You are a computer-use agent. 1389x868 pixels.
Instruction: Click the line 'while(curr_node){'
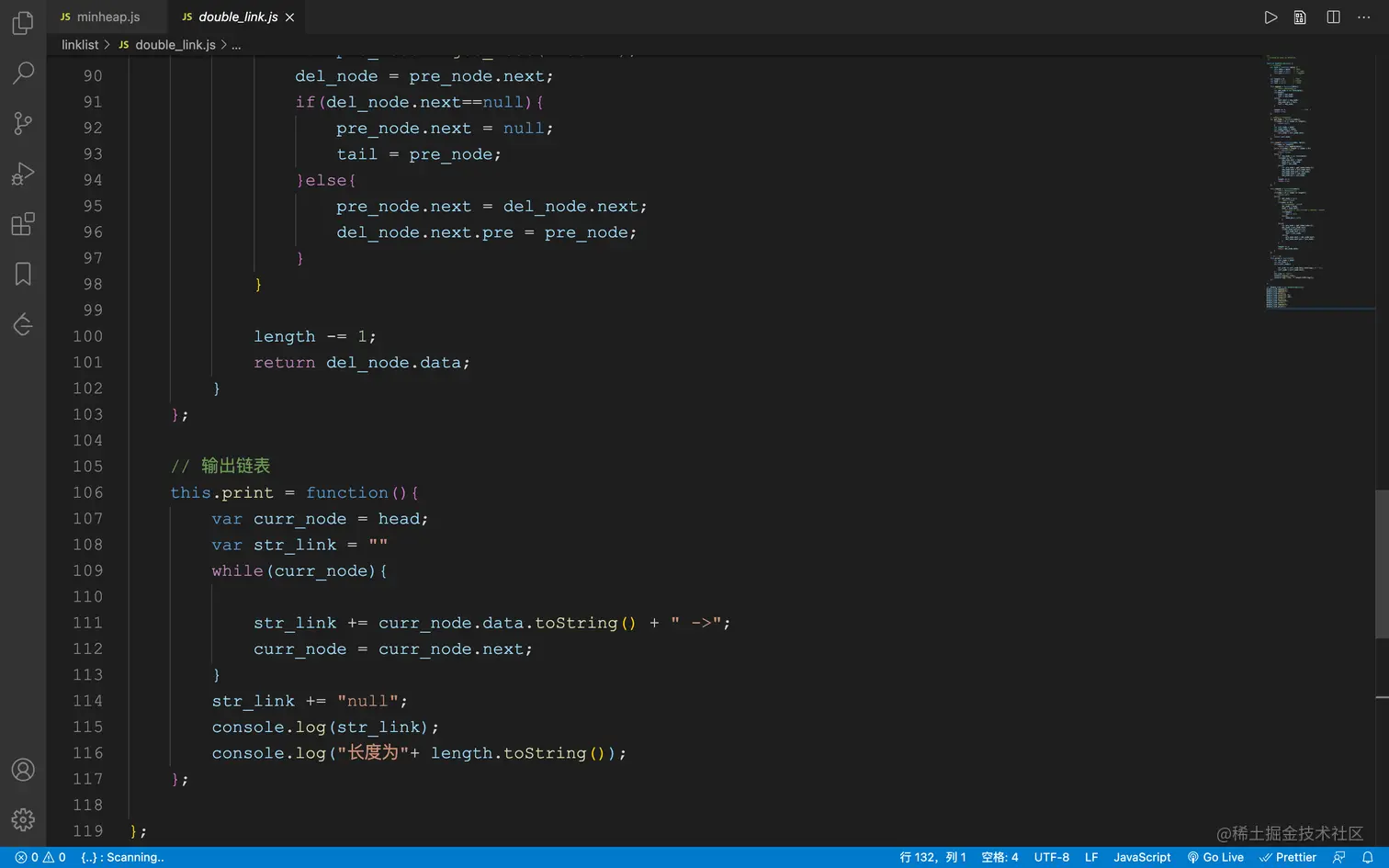tap(299, 570)
